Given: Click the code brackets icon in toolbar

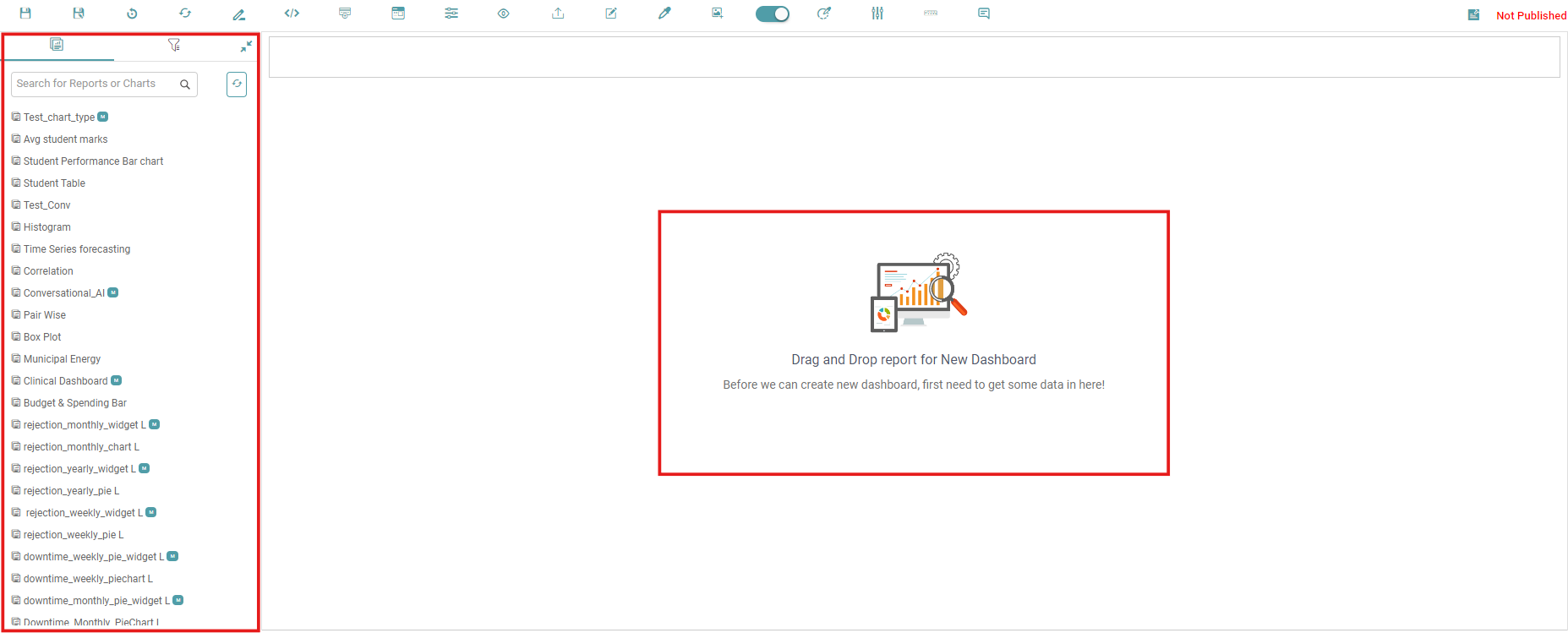Looking at the screenshot, I should pos(292,14).
